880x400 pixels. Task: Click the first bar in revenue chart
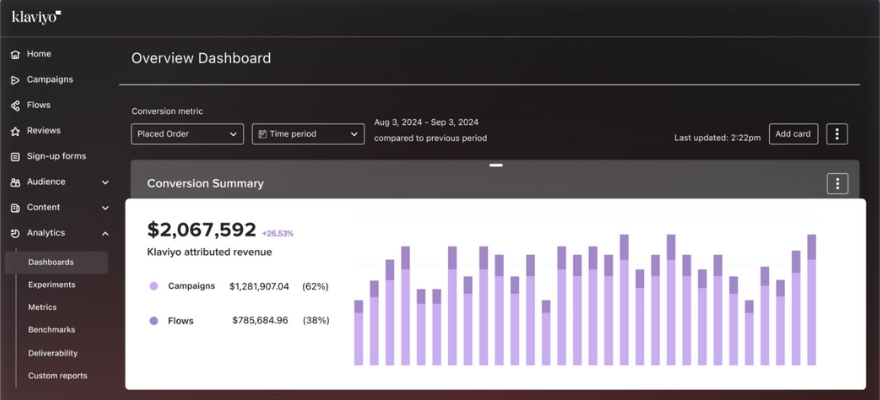pyautogui.click(x=359, y=333)
